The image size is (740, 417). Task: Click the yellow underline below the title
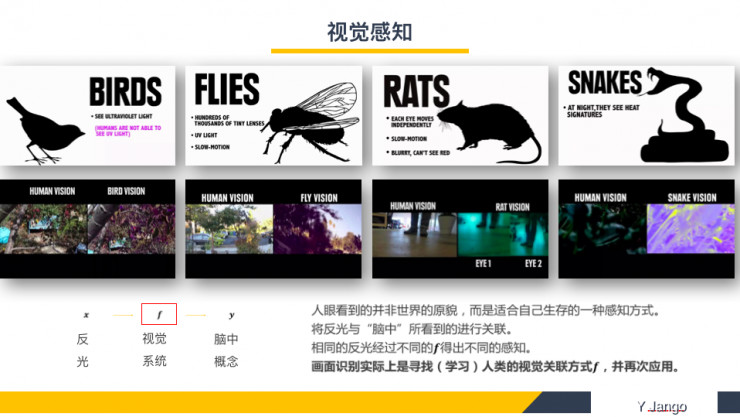[369, 50]
